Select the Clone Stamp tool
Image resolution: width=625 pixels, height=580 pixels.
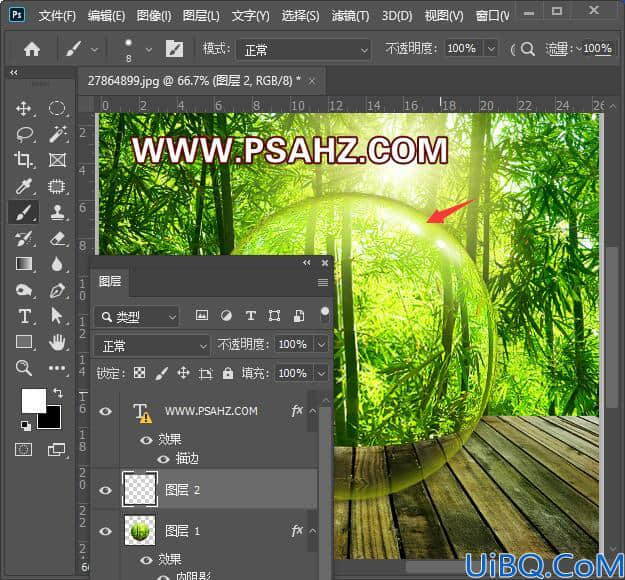tap(57, 212)
